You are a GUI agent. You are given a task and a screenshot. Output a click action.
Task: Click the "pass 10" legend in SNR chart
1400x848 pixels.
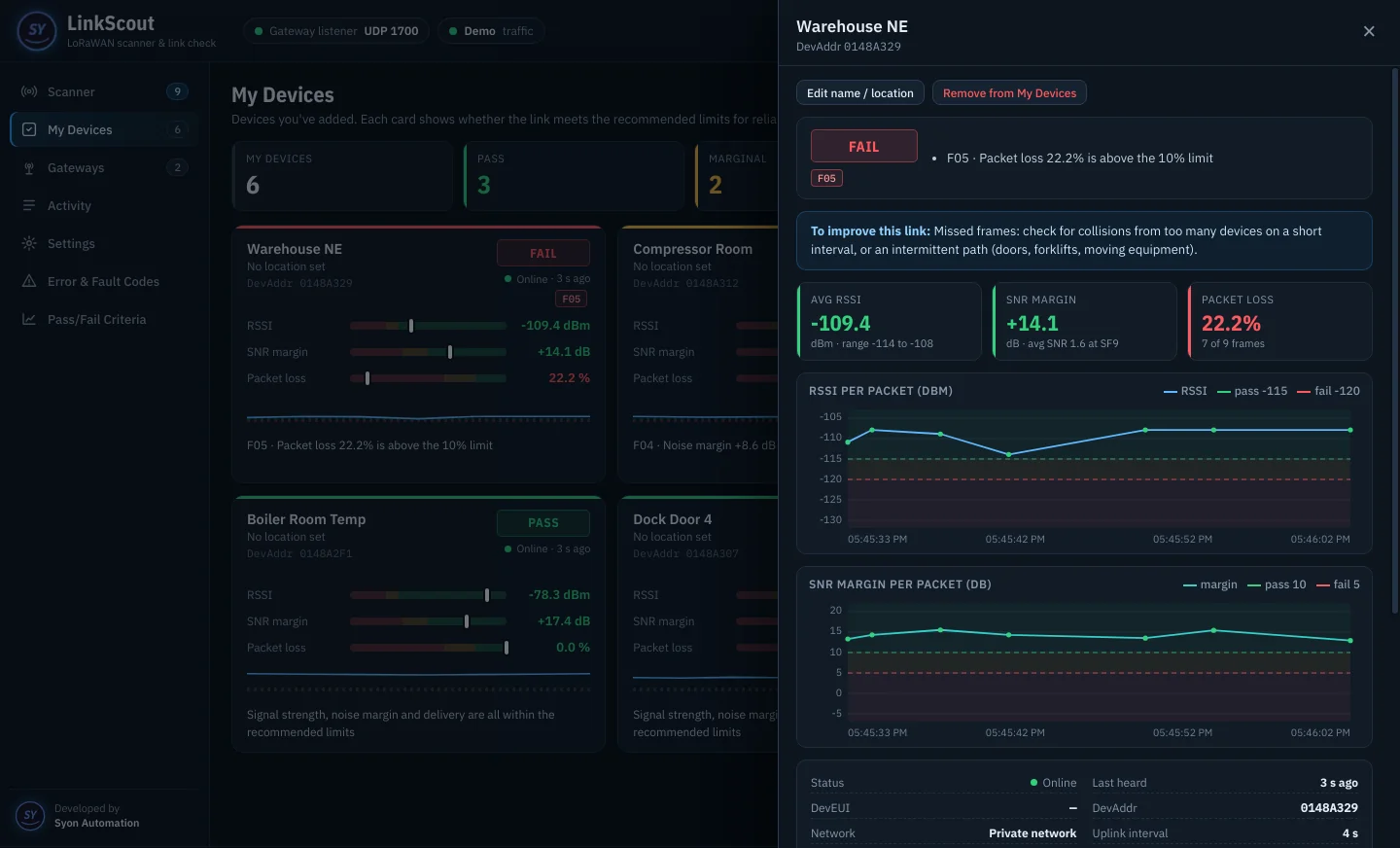pyautogui.click(x=1277, y=584)
